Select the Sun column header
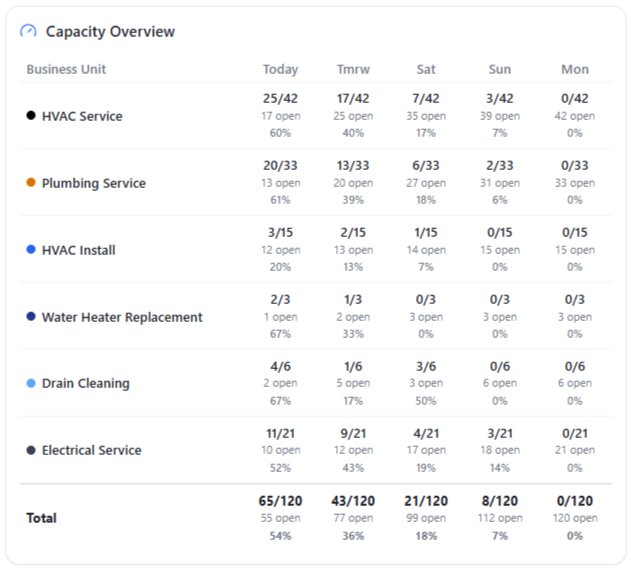The height and width of the screenshot is (569, 631). 500,69
